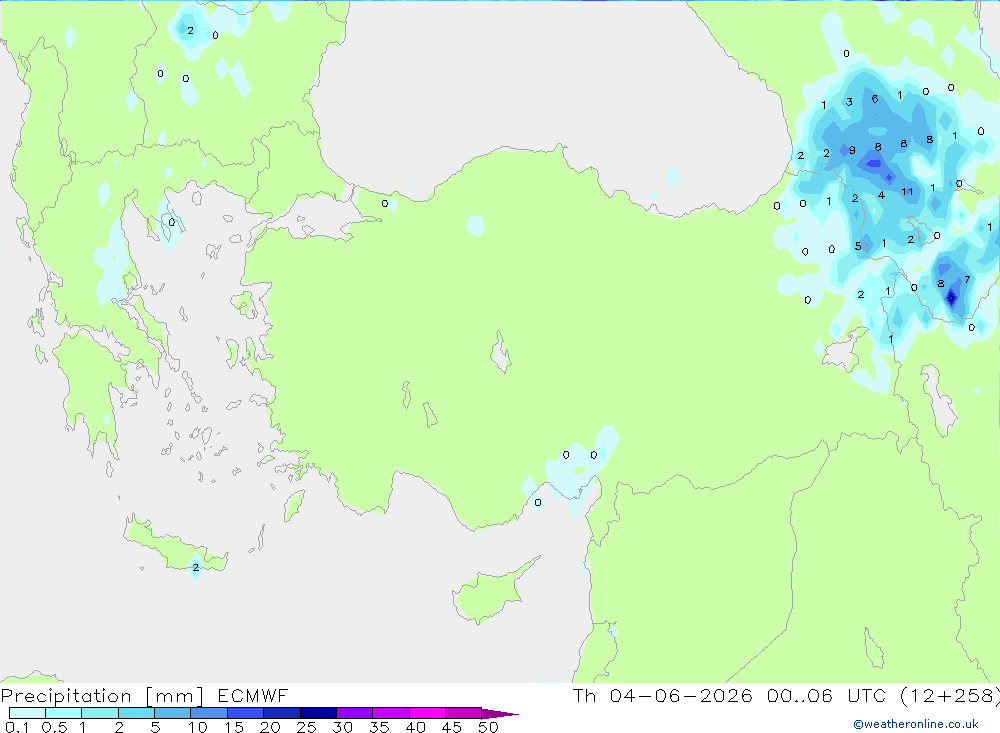1000x733 pixels.
Task: Click the 25–30 mm dark navy swatch
Action: [x=318, y=713]
